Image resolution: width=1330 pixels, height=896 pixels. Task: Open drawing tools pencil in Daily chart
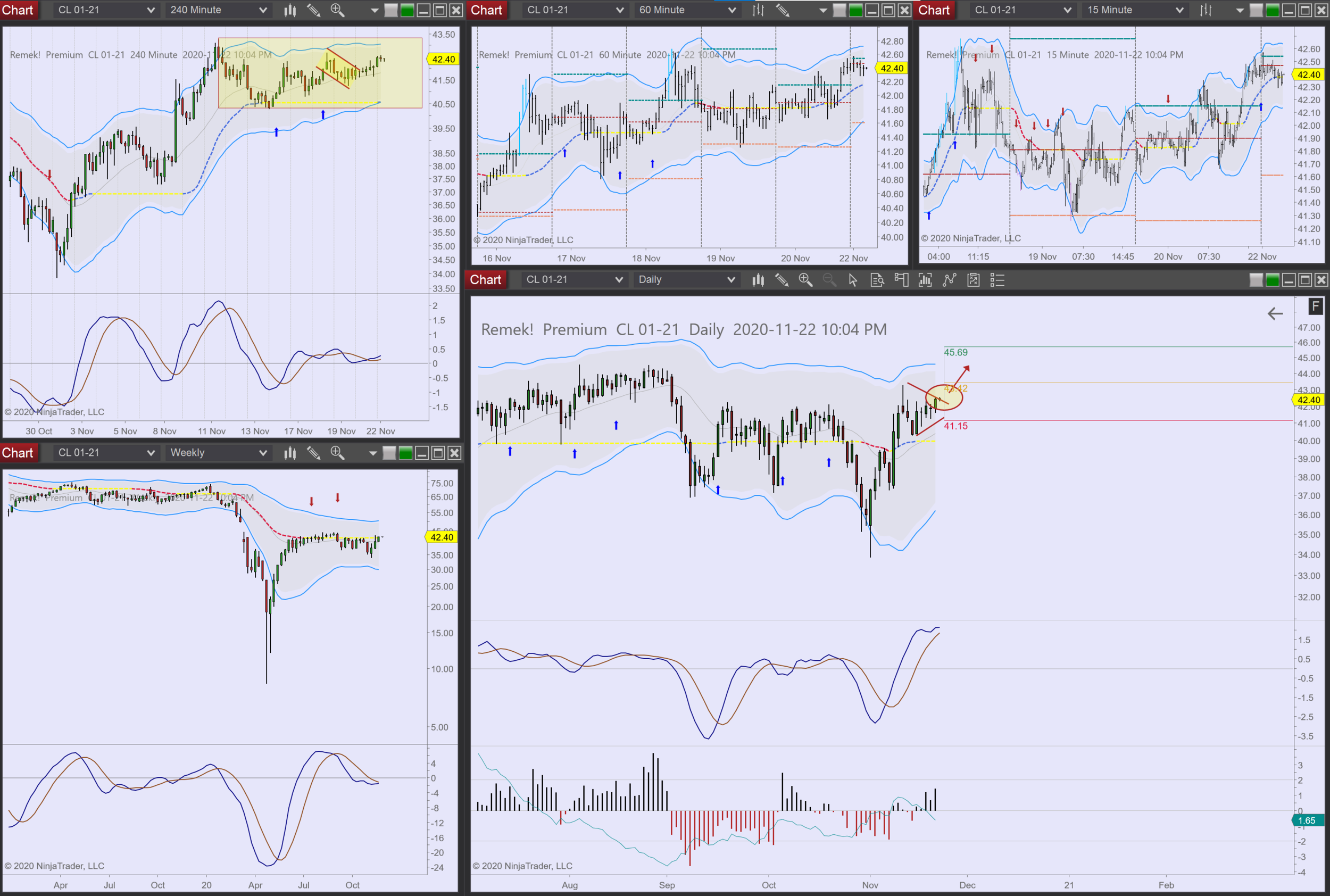[782, 279]
